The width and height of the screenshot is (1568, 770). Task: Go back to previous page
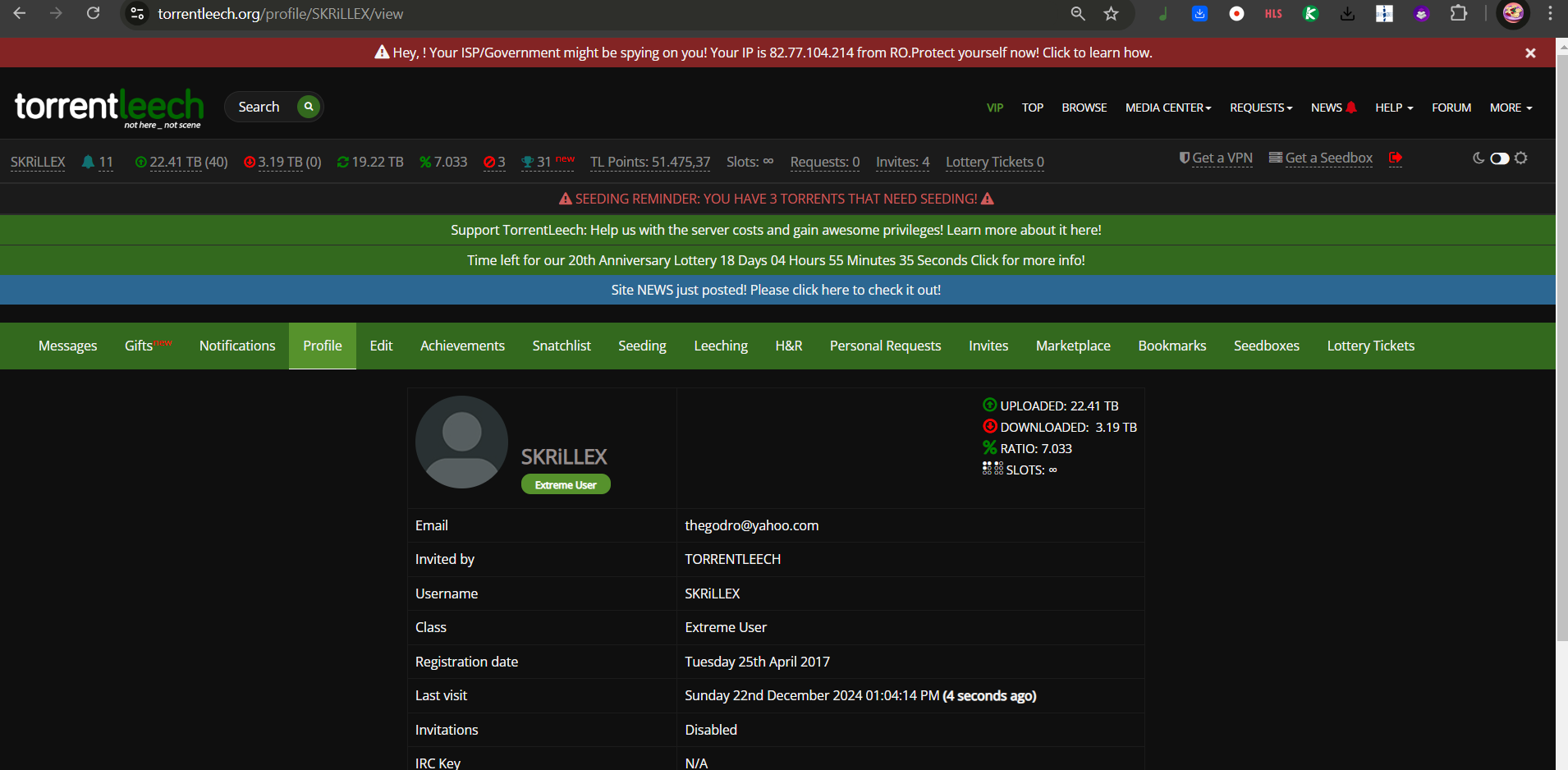click(x=20, y=14)
